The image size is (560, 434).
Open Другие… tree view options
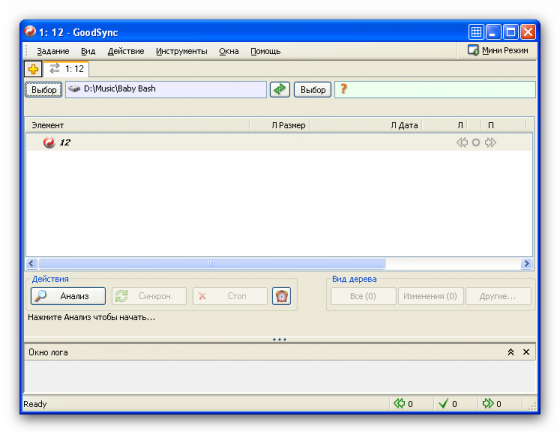click(498, 296)
